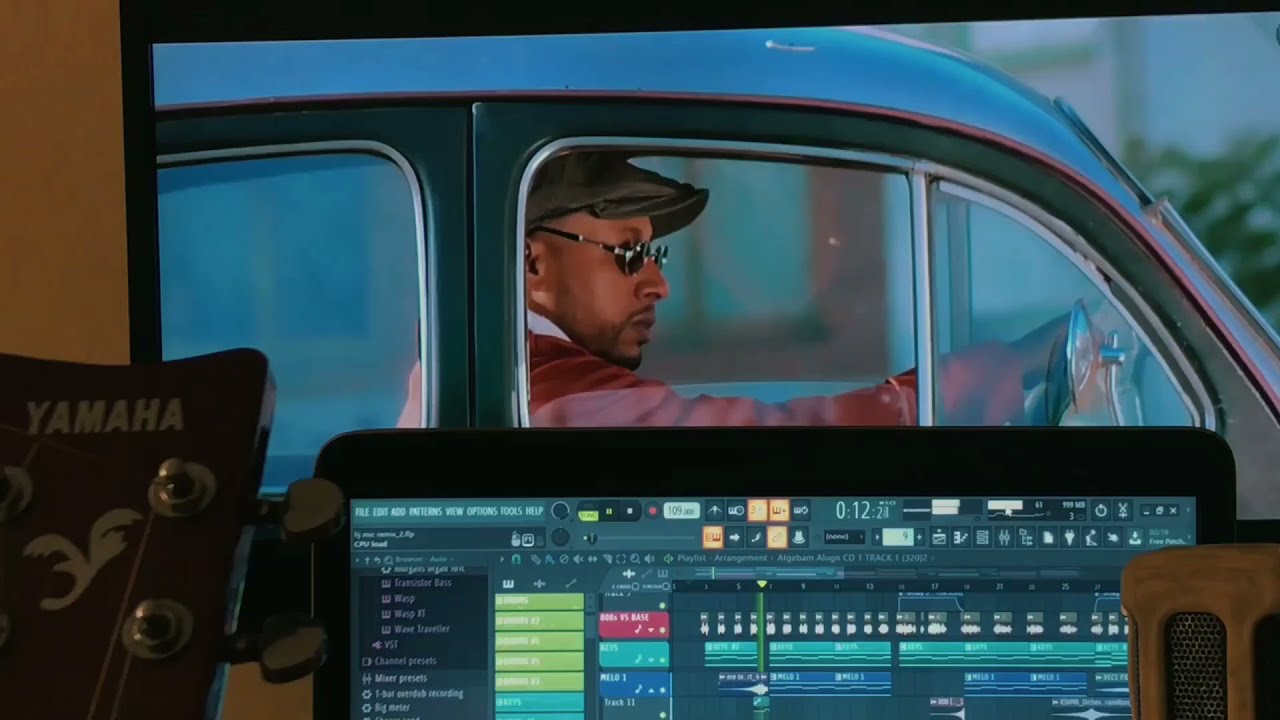Screen dimensions: 1280x720
Task: Open the PATTERNS menu
Action: pos(425,512)
